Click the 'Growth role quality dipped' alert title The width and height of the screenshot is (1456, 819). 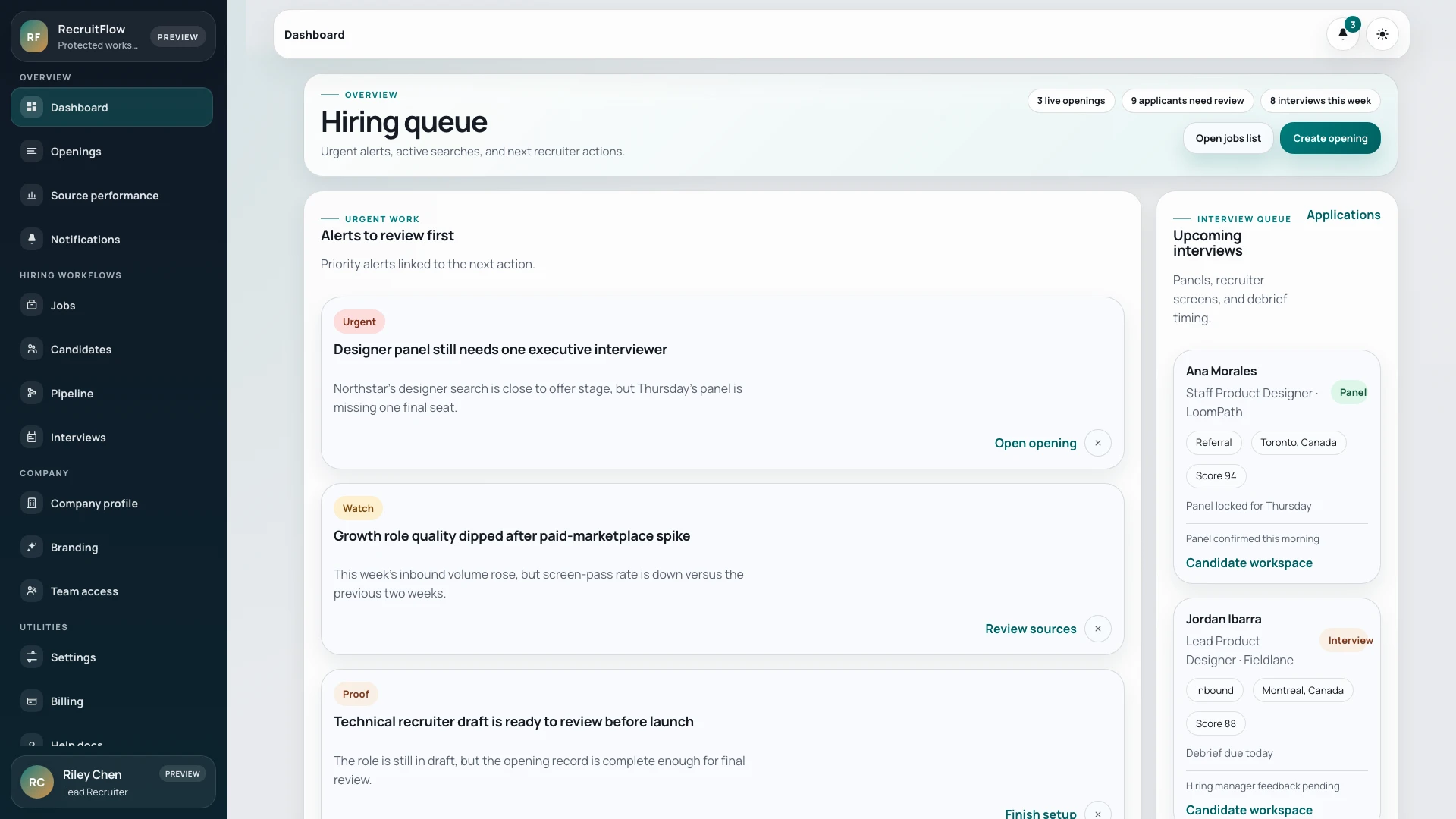(x=512, y=535)
